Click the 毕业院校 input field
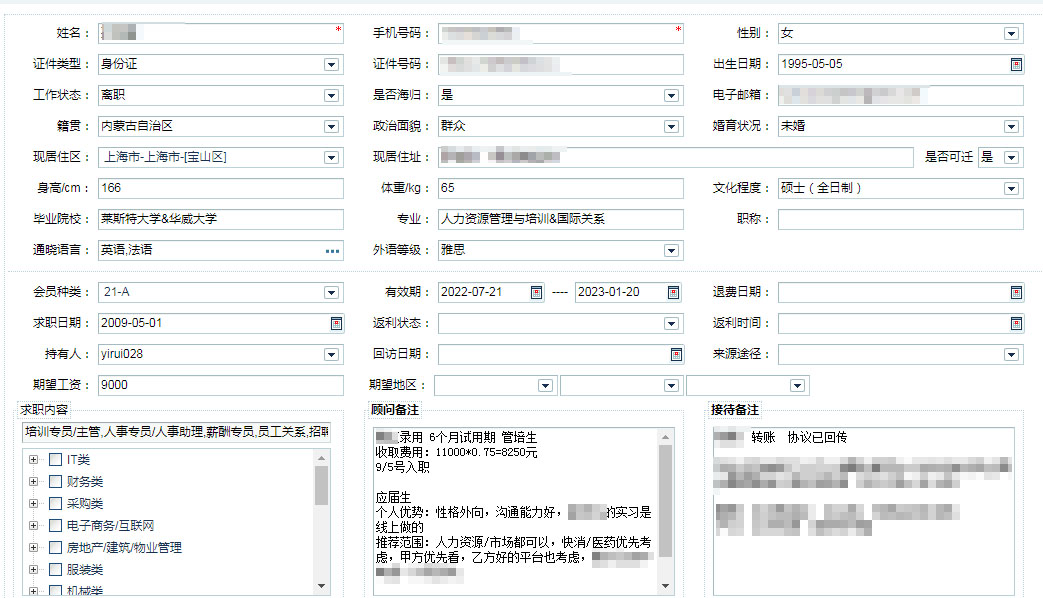1043x598 pixels. (221, 219)
